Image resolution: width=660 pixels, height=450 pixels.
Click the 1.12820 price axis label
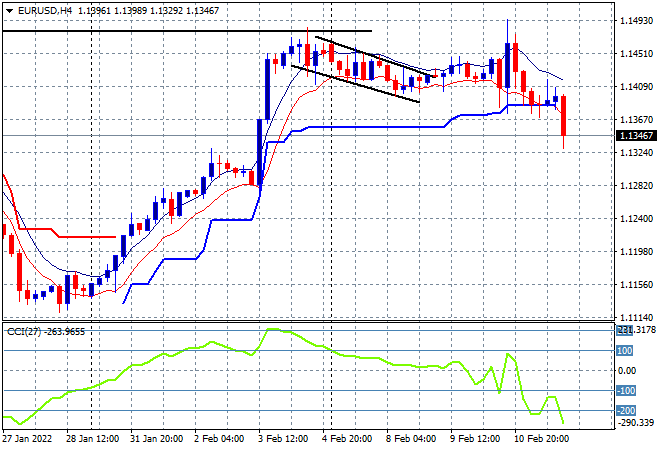[x=636, y=186]
